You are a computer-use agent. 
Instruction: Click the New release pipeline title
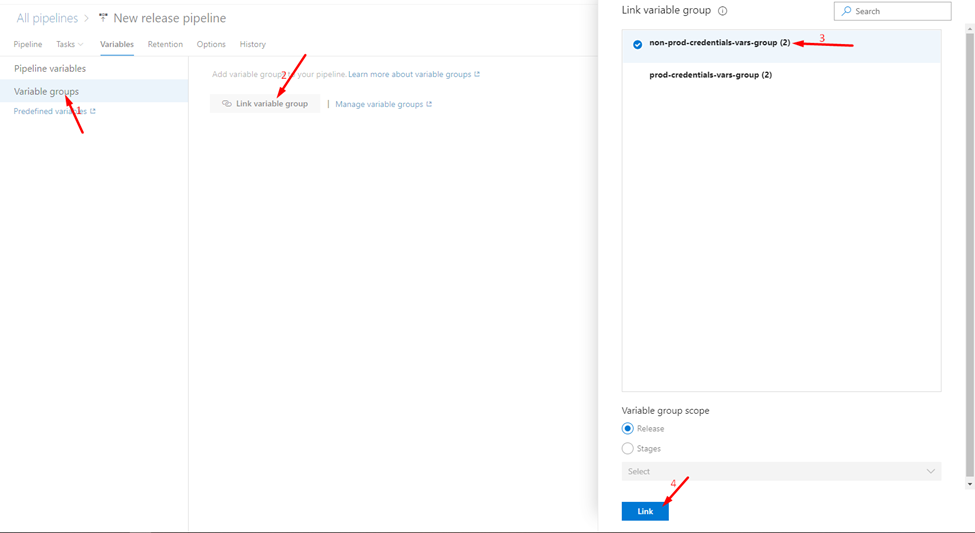(170, 18)
